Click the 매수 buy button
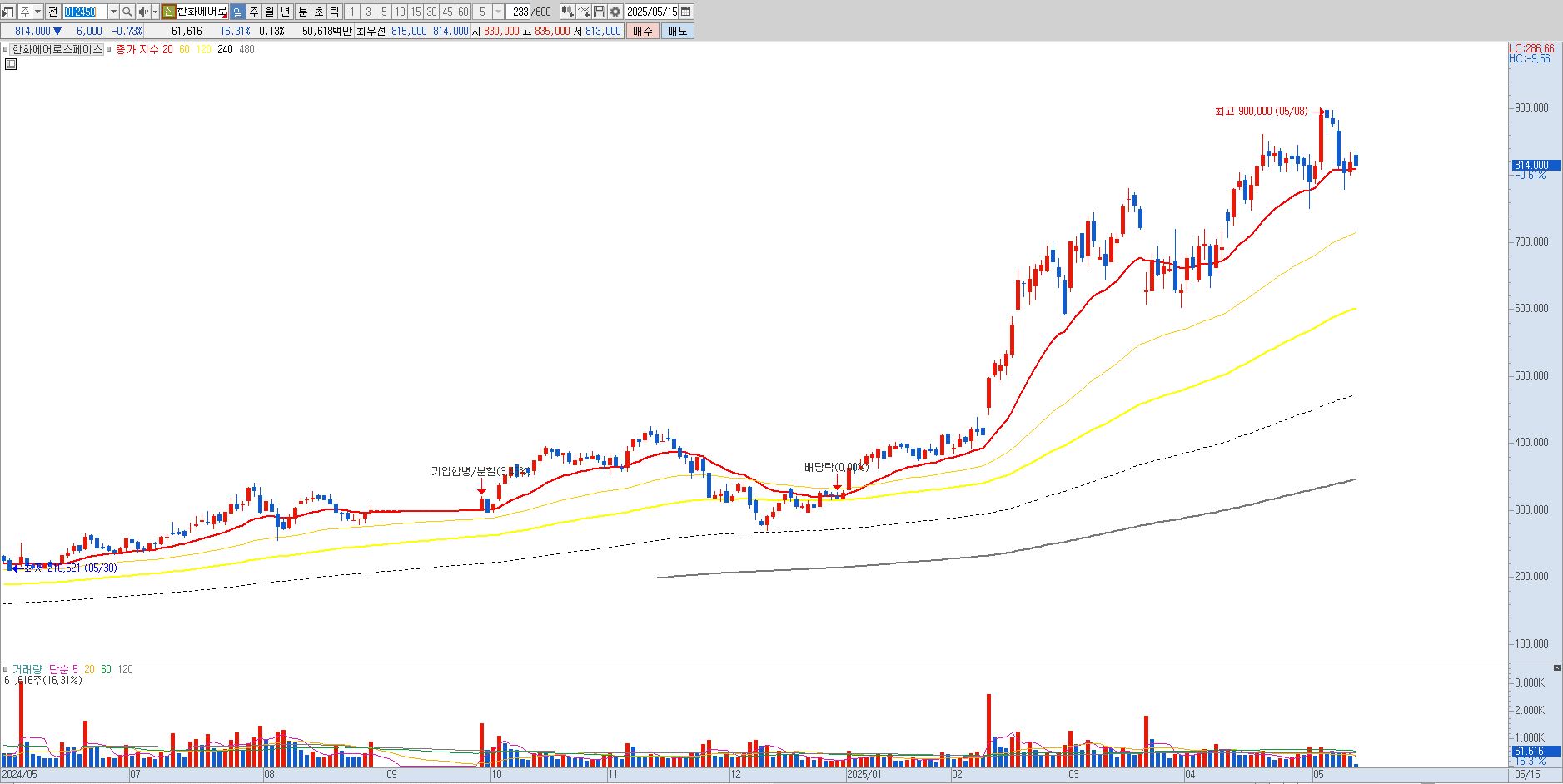1563x784 pixels. click(643, 31)
